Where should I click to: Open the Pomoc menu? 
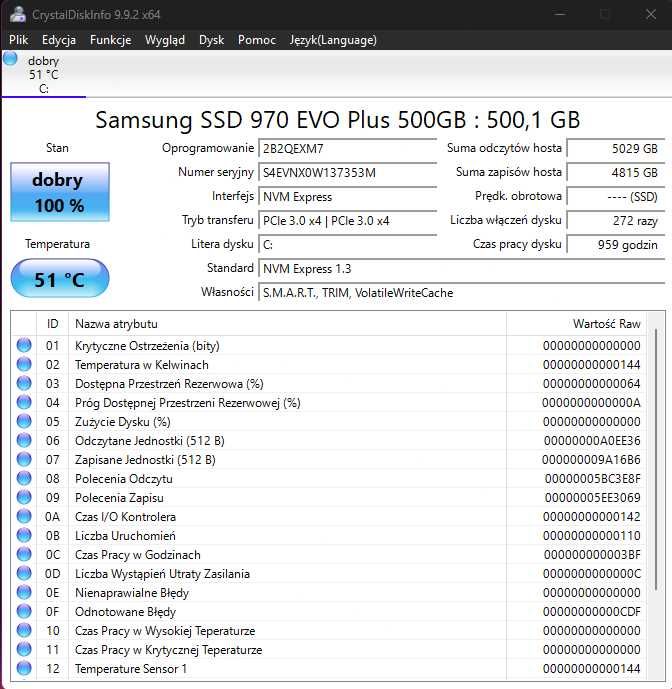(257, 40)
